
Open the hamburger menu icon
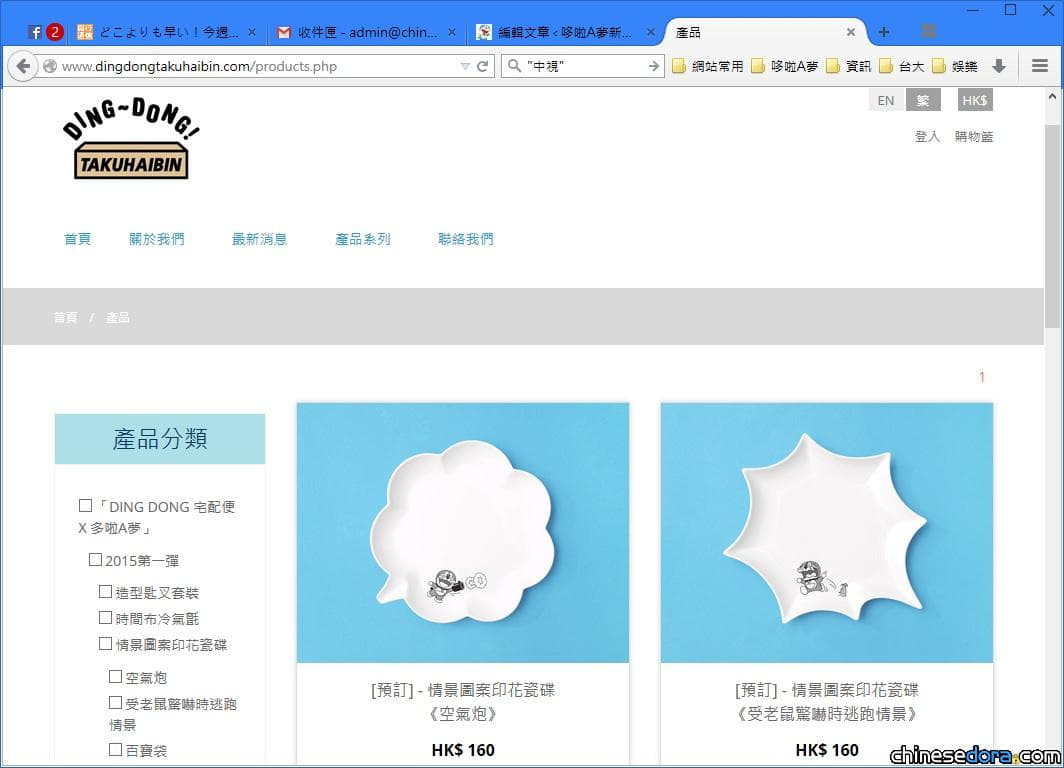[1040, 66]
